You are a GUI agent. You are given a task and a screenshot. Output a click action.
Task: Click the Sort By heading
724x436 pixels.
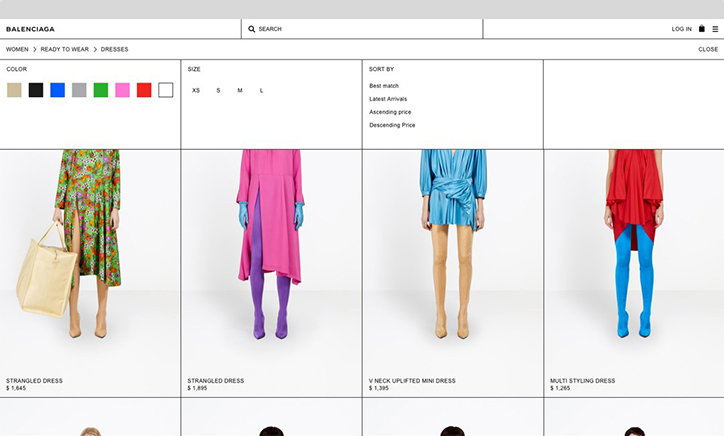(x=381, y=69)
